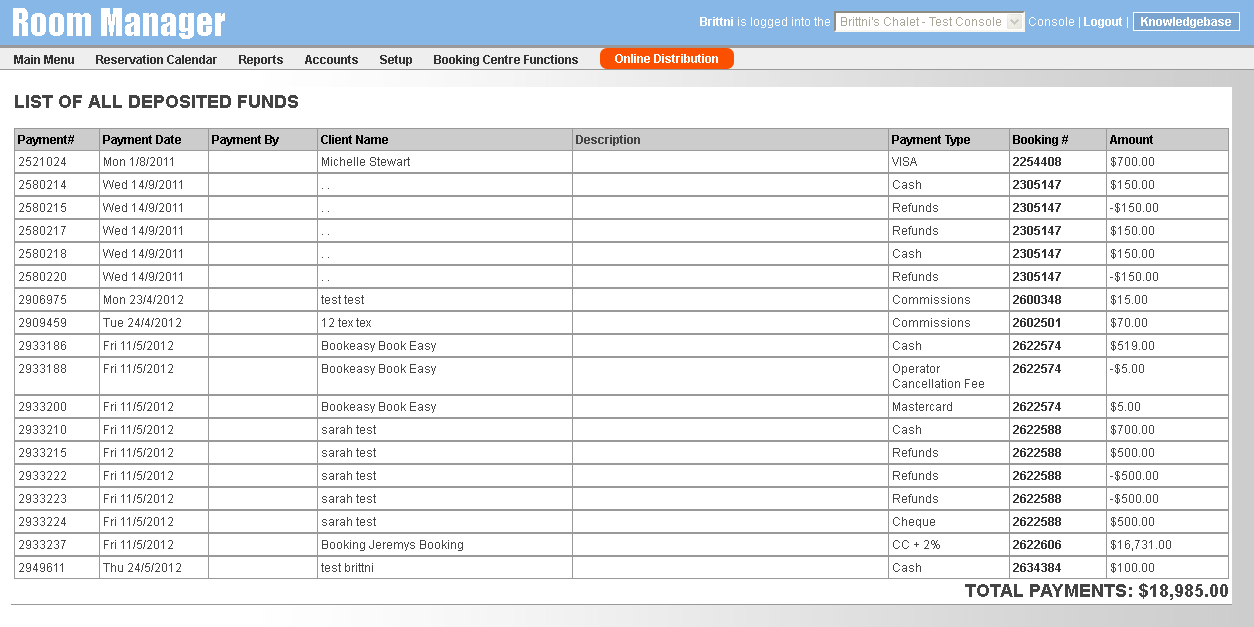Viewport: 1254px width, 627px height.
Task: Open Reservation Calendar menu
Action: (156, 60)
